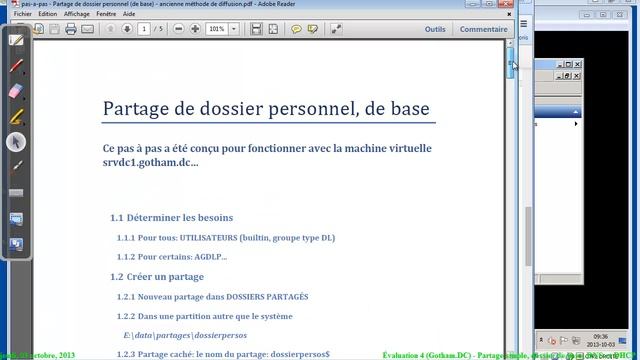This screenshot has width=640, height=360.
Task: Open the zoom level dropdown arrow
Action: pyautogui.click(x=233, y=29)
